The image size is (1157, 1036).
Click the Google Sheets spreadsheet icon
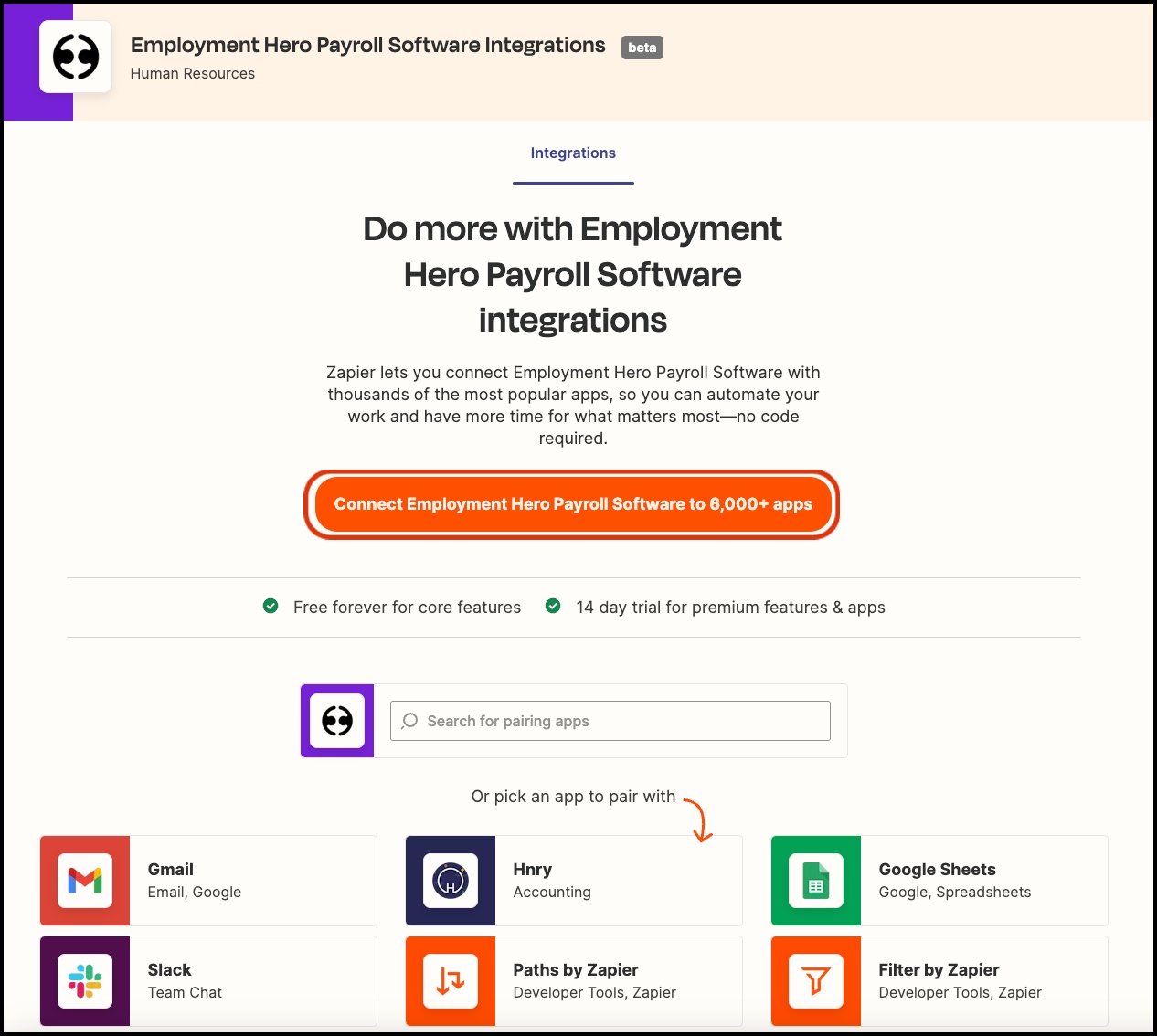tap(816, 881)
